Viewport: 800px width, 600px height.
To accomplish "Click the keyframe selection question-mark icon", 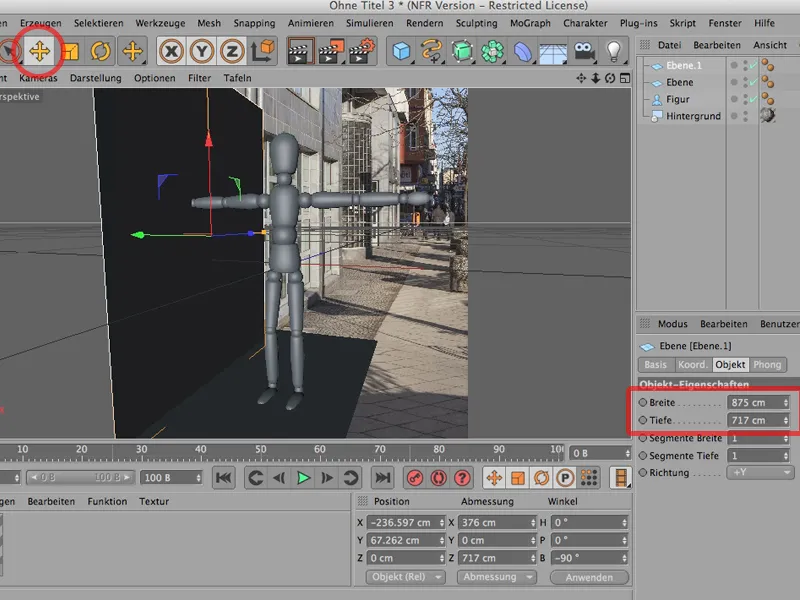I will tap(462, 478).
